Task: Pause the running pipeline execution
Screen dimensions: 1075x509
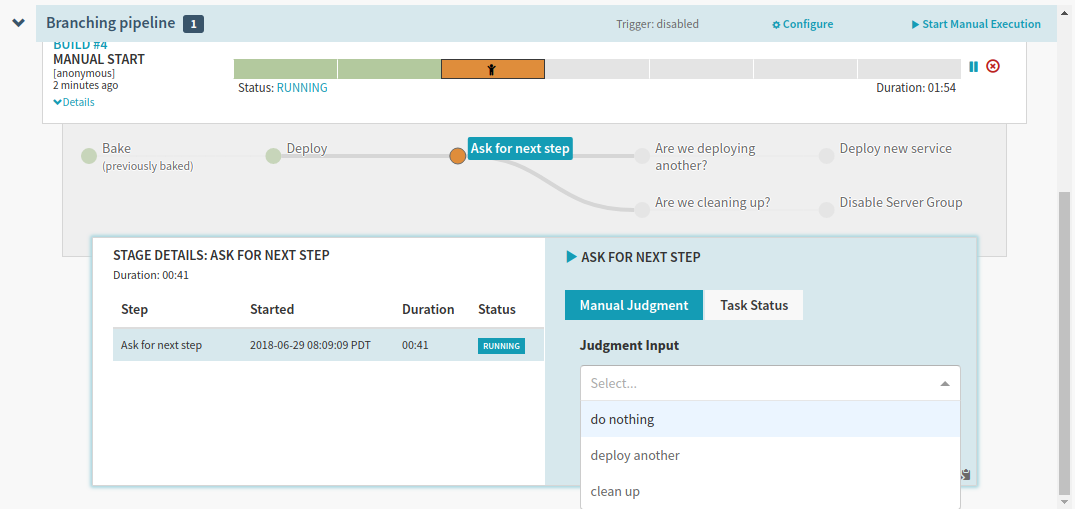Action: (973, 67)
